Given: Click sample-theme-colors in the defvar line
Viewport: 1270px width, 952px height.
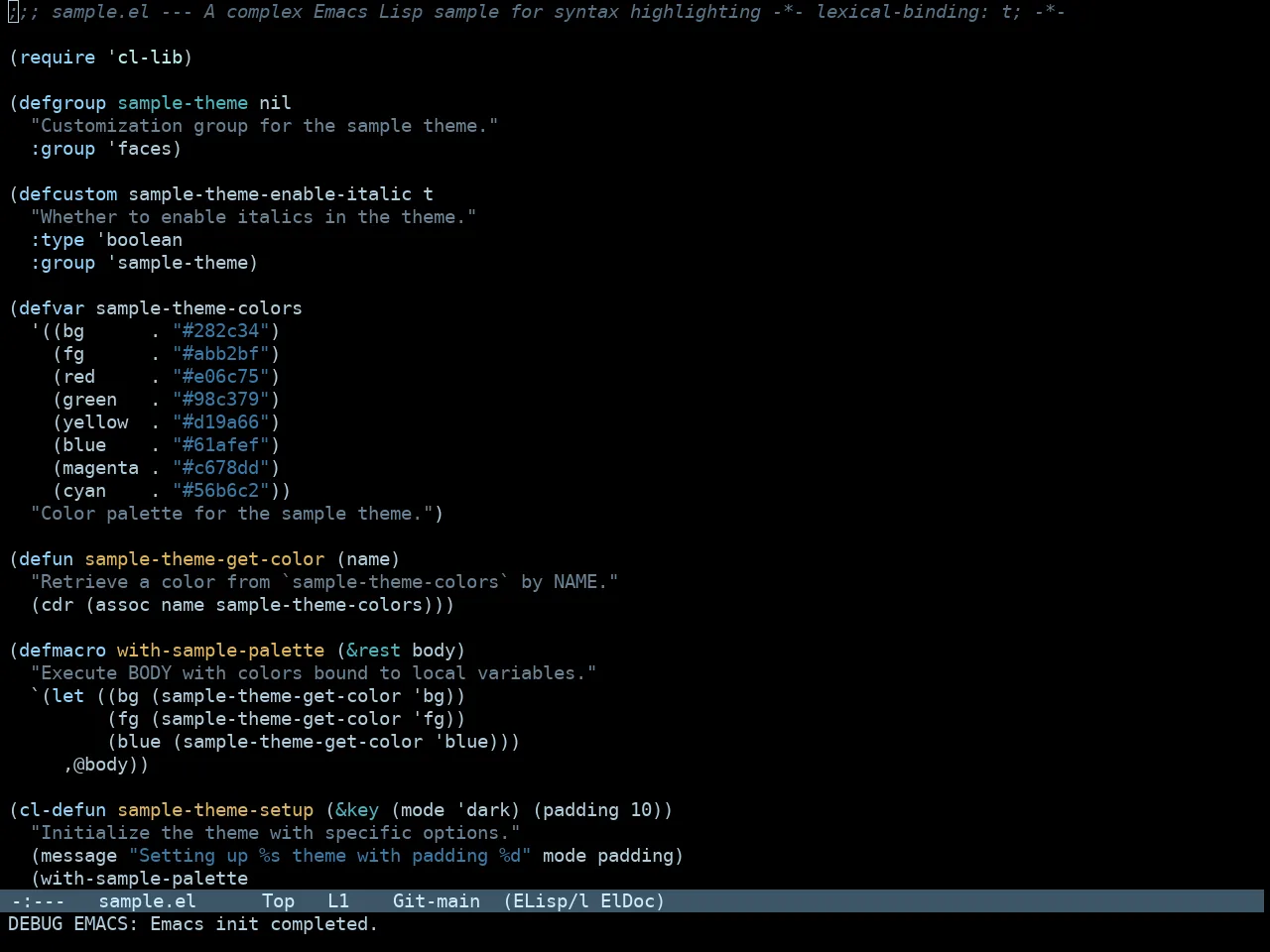Looking at the screenshot, I should tap(199, 307).
